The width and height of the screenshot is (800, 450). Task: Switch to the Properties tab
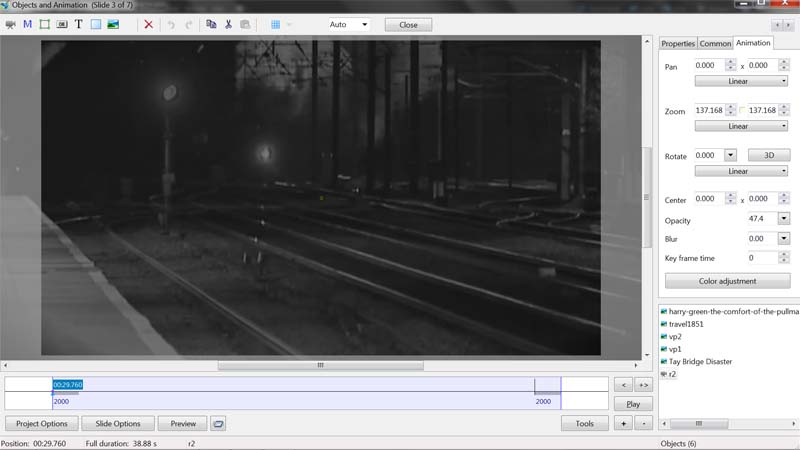coord(677,43)
